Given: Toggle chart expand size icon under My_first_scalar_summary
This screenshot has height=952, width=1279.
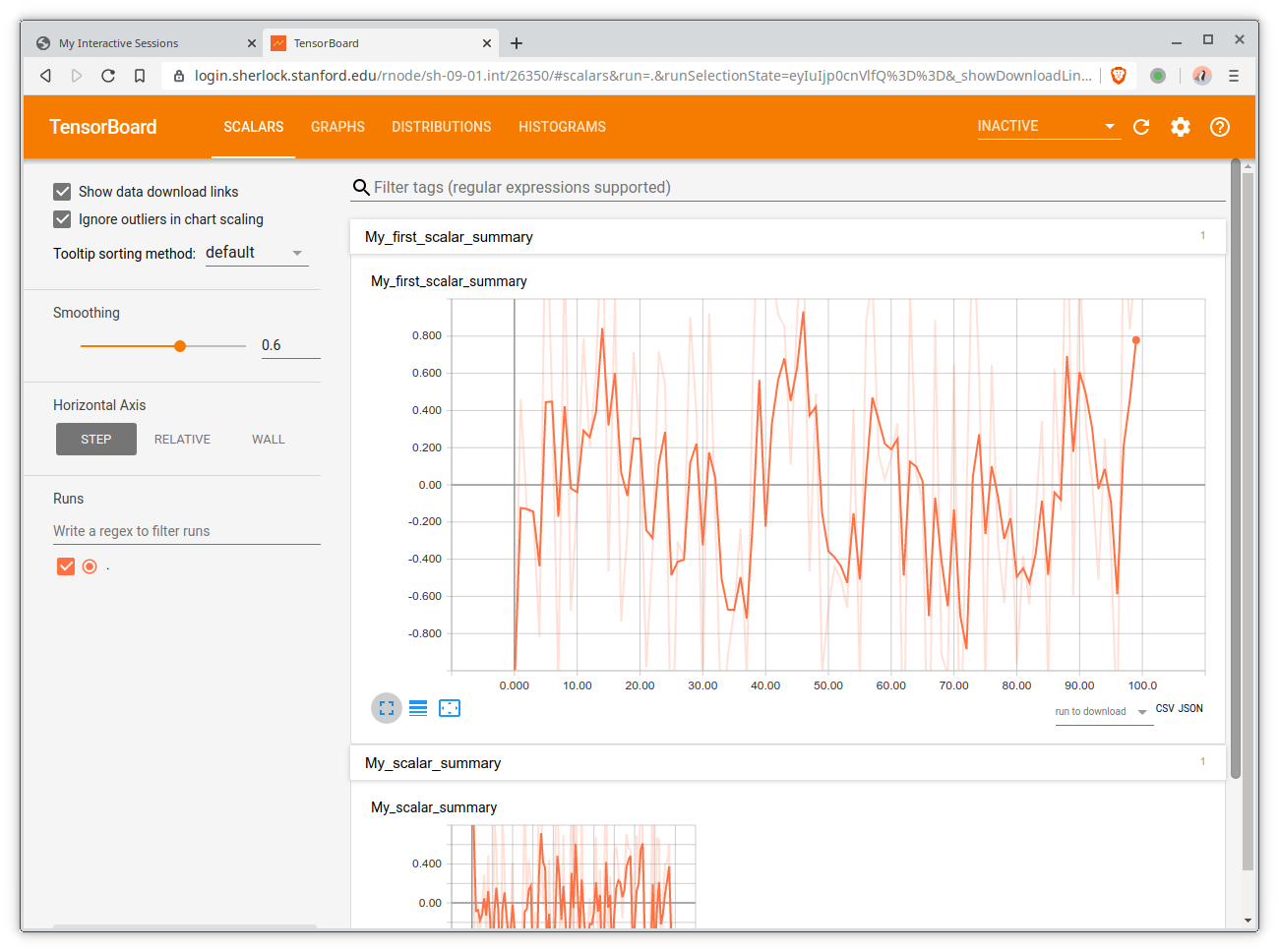Looking at the screenshot, I should pyautogui.click(x=387, y=708).
